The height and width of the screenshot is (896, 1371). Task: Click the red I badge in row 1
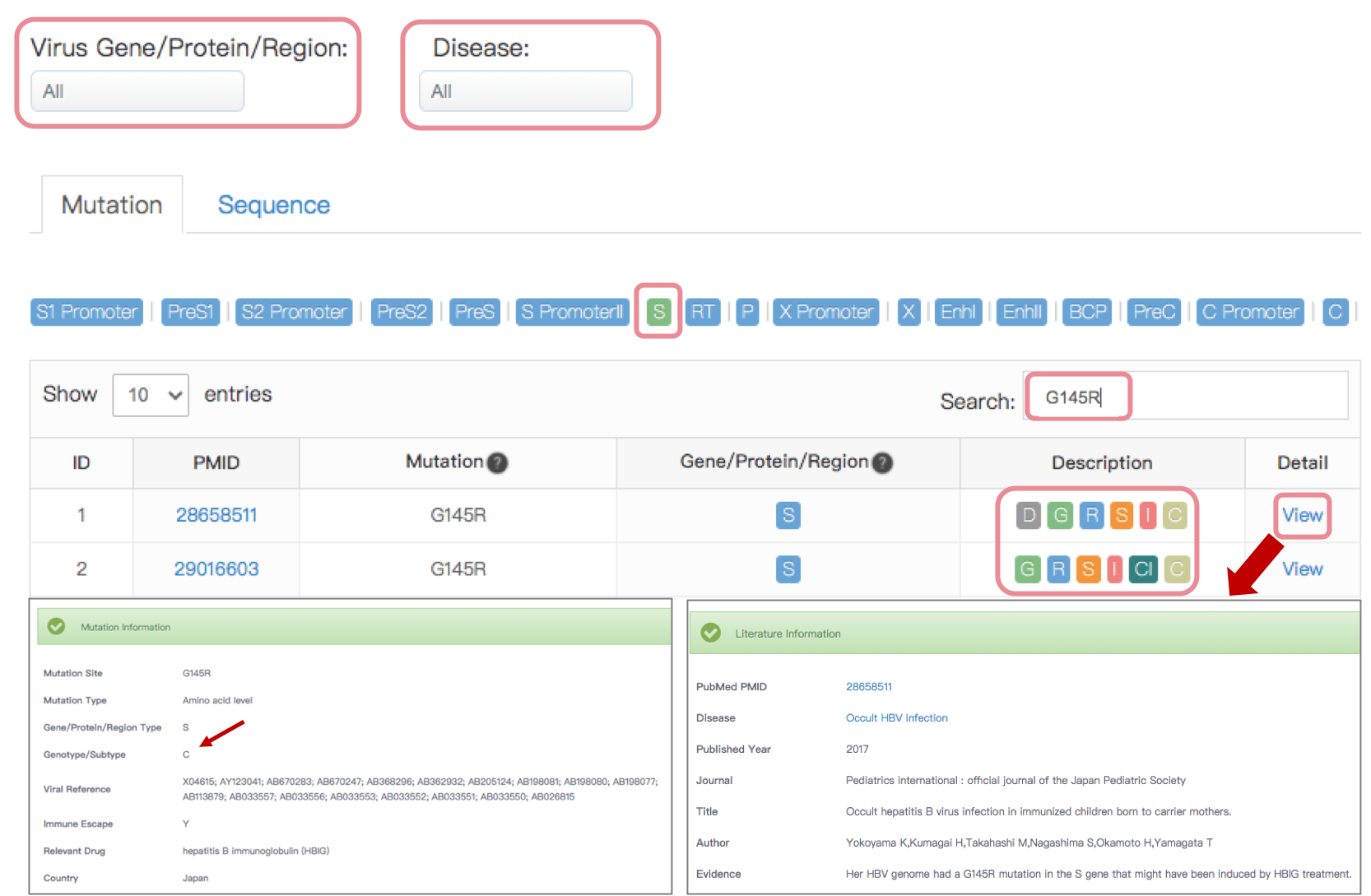[1148, 516]
